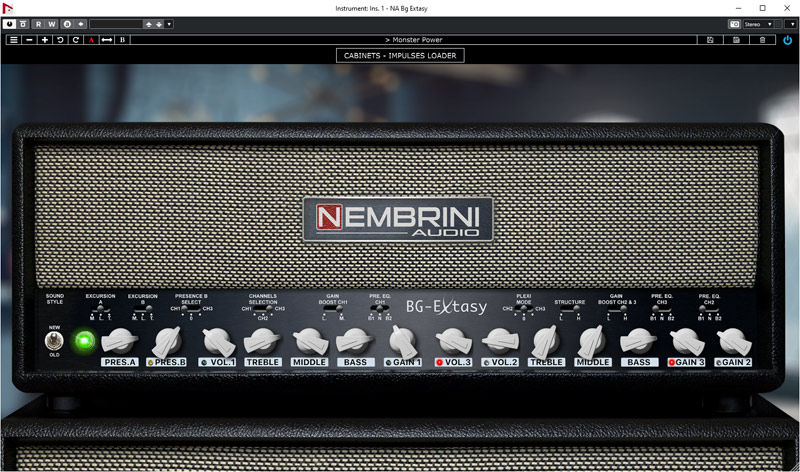Screen dimensions: 800x472
Task: Open the top-right corner dropdown arrow
Action: click(790, 23)
